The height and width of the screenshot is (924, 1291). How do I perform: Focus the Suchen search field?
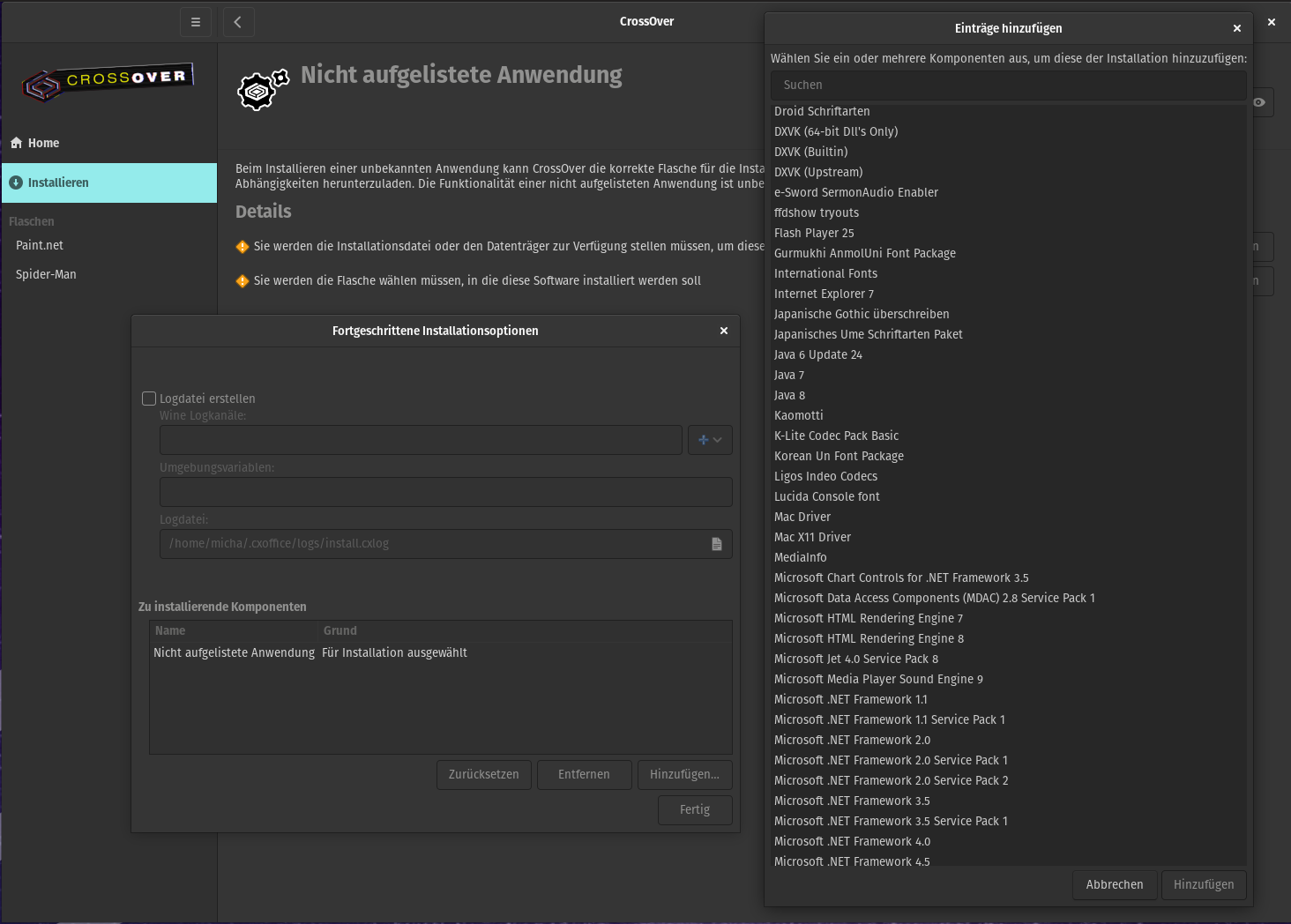(1008, 86)
